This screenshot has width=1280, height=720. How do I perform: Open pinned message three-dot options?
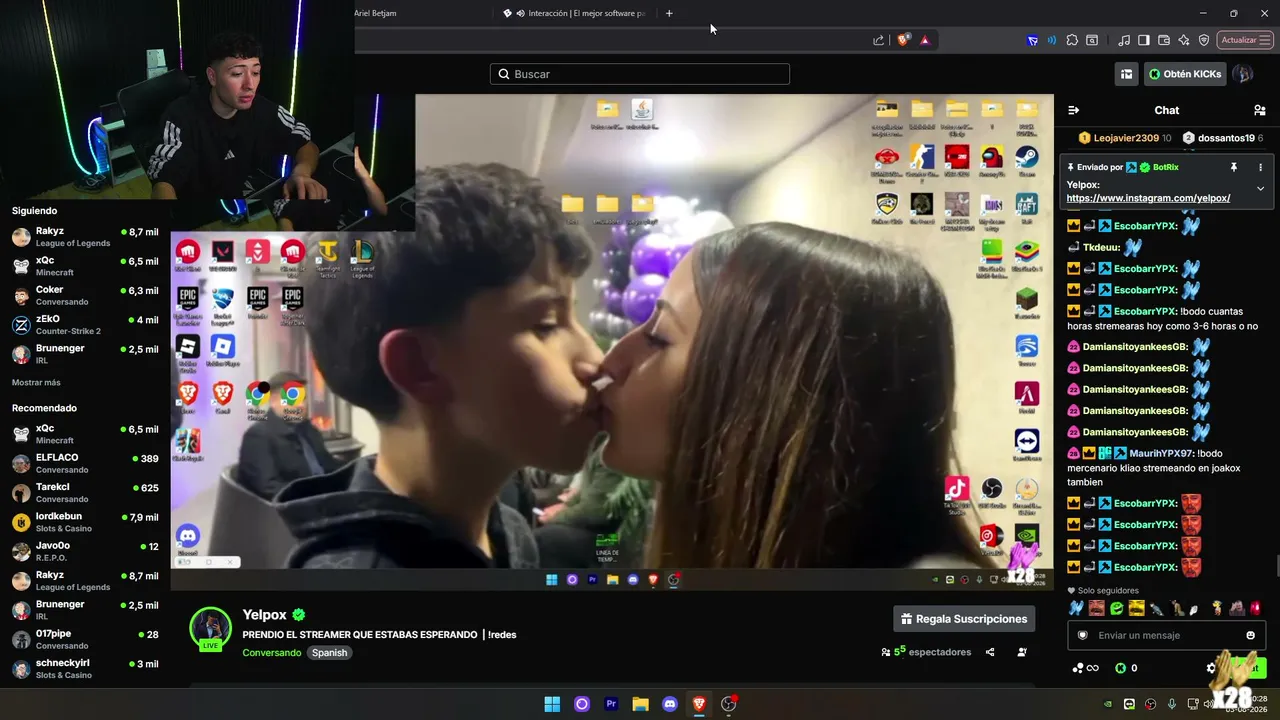tap(1260, 167)
